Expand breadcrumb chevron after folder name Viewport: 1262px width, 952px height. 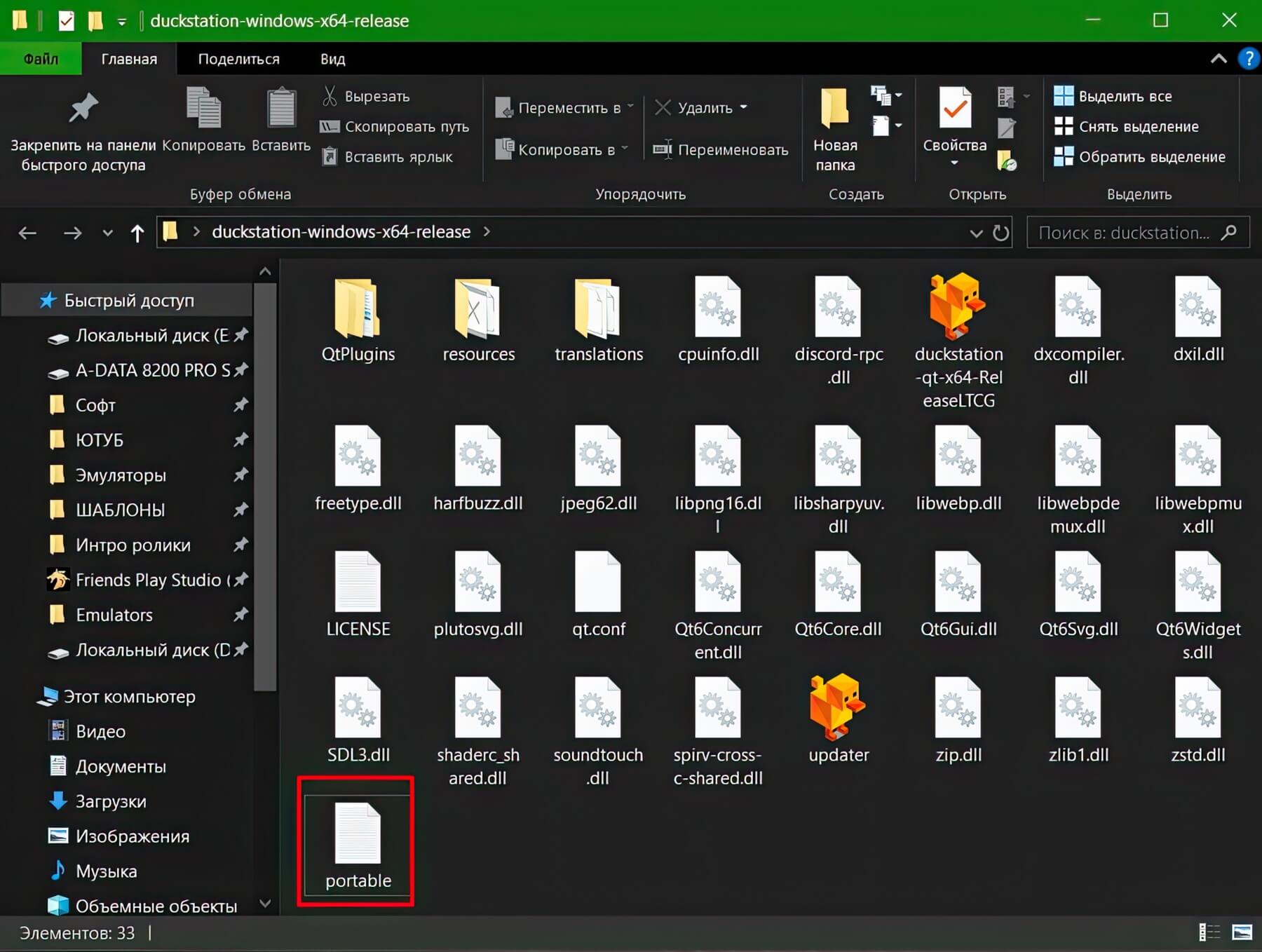(x=487, y=232)
